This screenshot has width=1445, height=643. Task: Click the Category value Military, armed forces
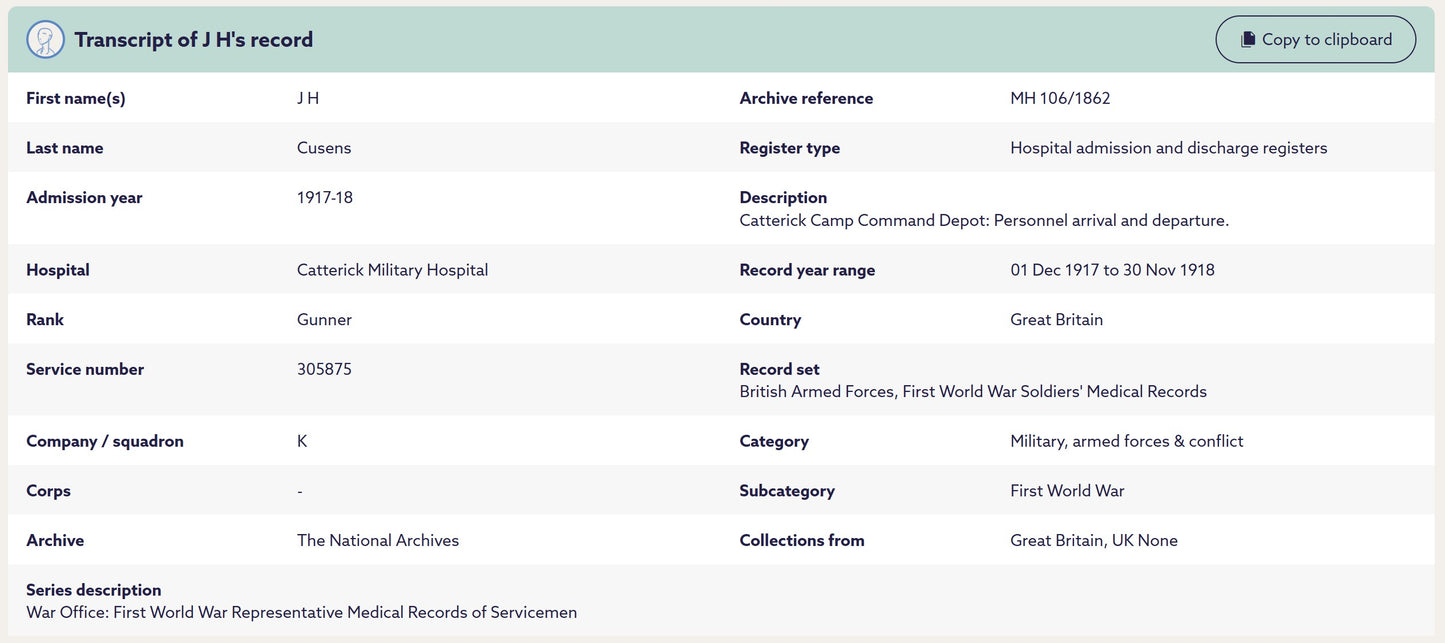[x=1127, y=441]
